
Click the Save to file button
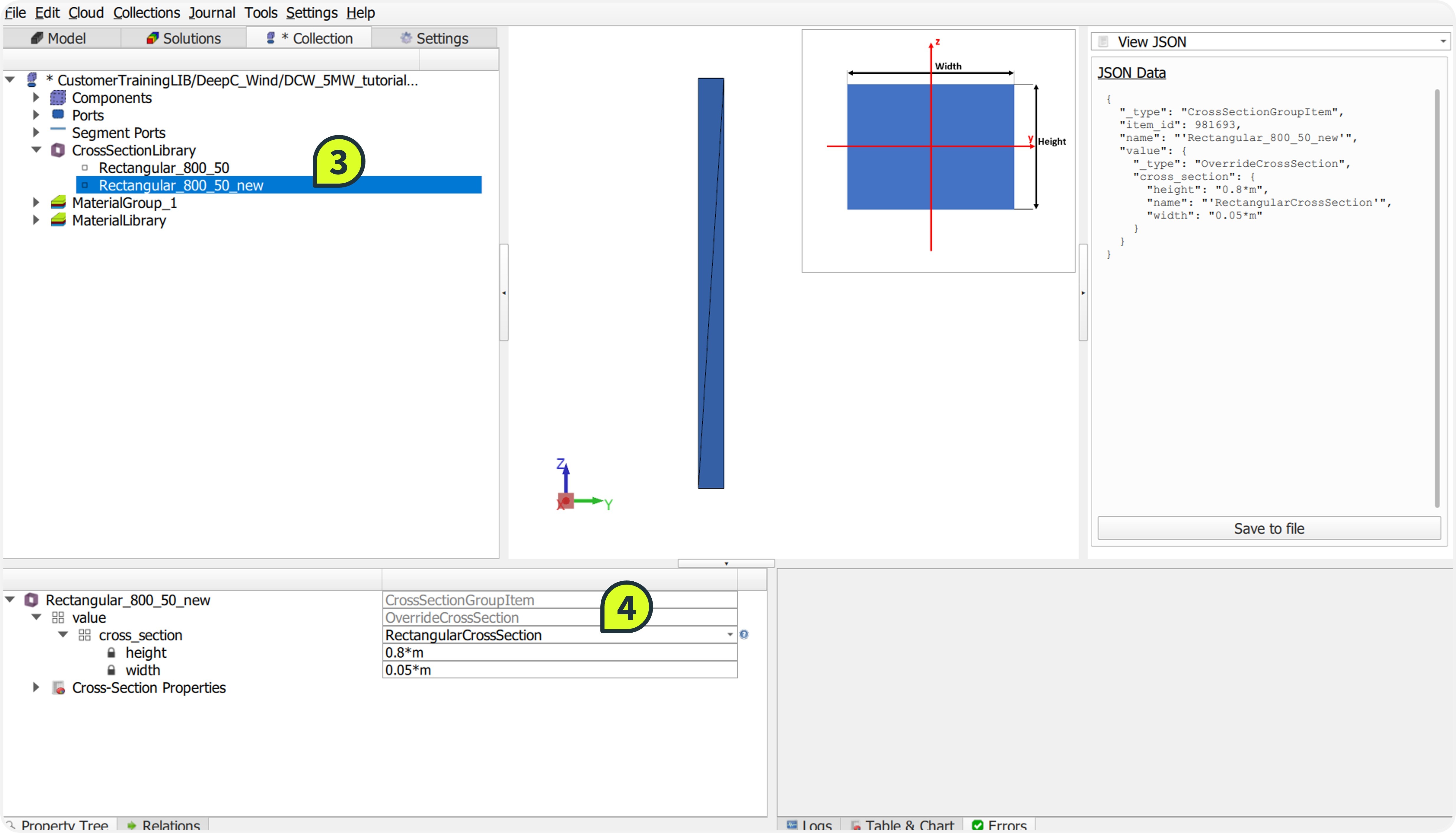pos(1268,529)
